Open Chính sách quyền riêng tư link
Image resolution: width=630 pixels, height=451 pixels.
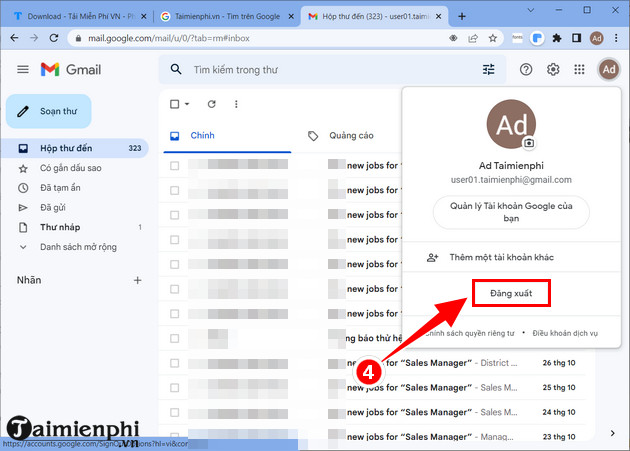point(469,333)
